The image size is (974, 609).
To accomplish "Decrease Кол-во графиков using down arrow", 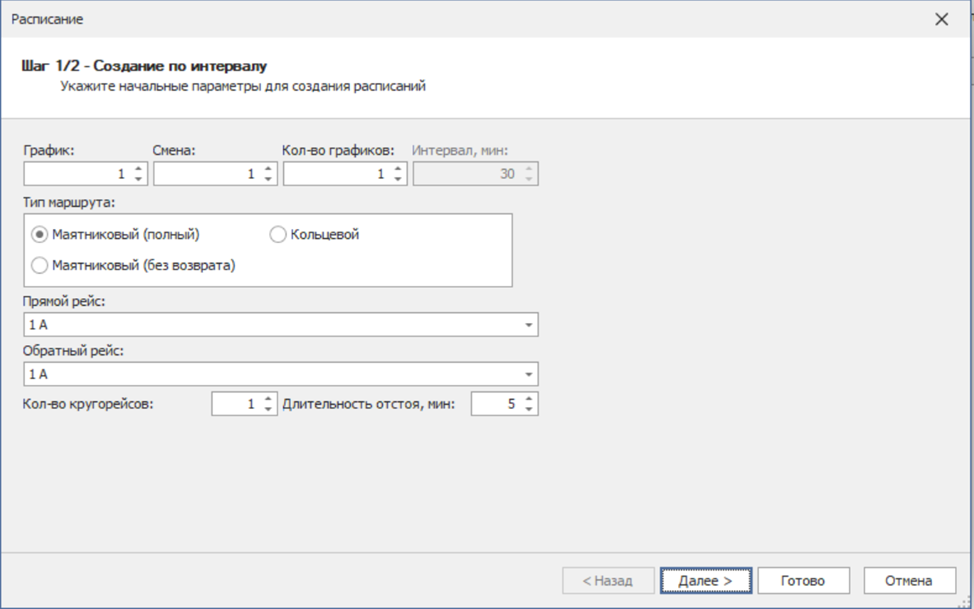I will pyautogui.click(x=398, y=179).
